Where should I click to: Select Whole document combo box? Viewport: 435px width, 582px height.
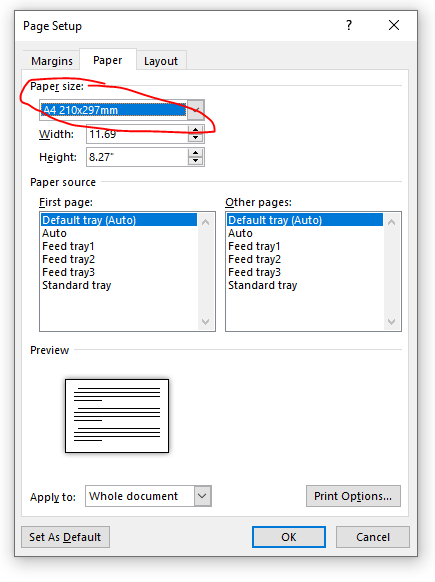tap(148, 496)
